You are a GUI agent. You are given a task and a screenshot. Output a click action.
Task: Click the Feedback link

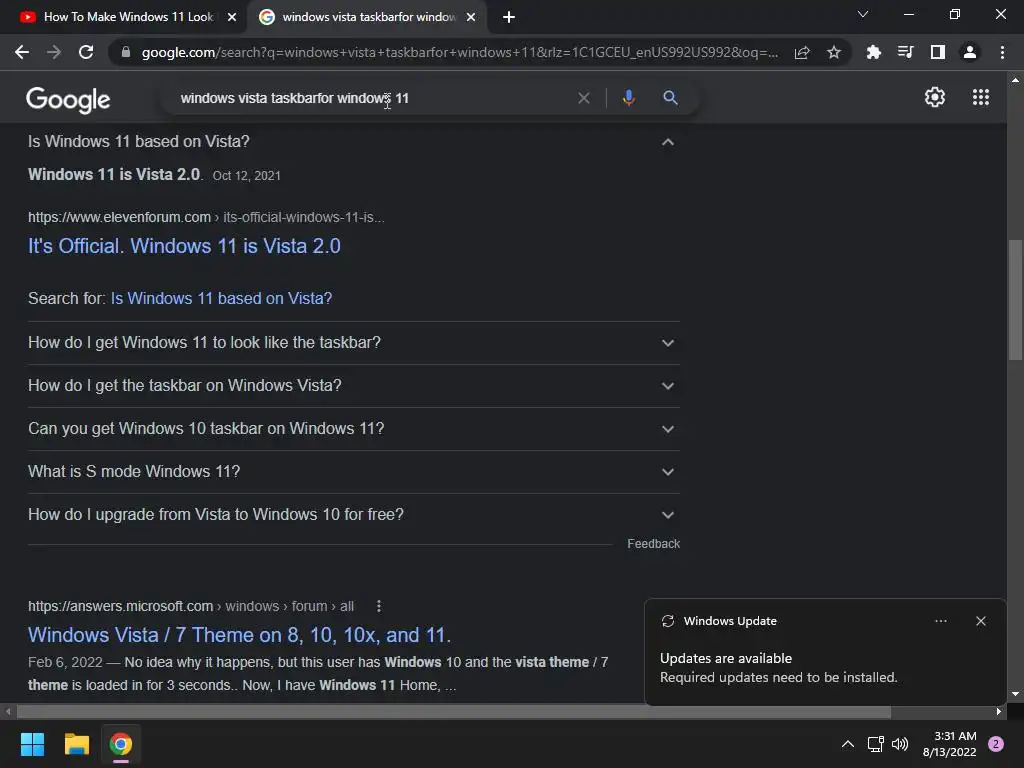pyautogui.click(x=653, y=543)
